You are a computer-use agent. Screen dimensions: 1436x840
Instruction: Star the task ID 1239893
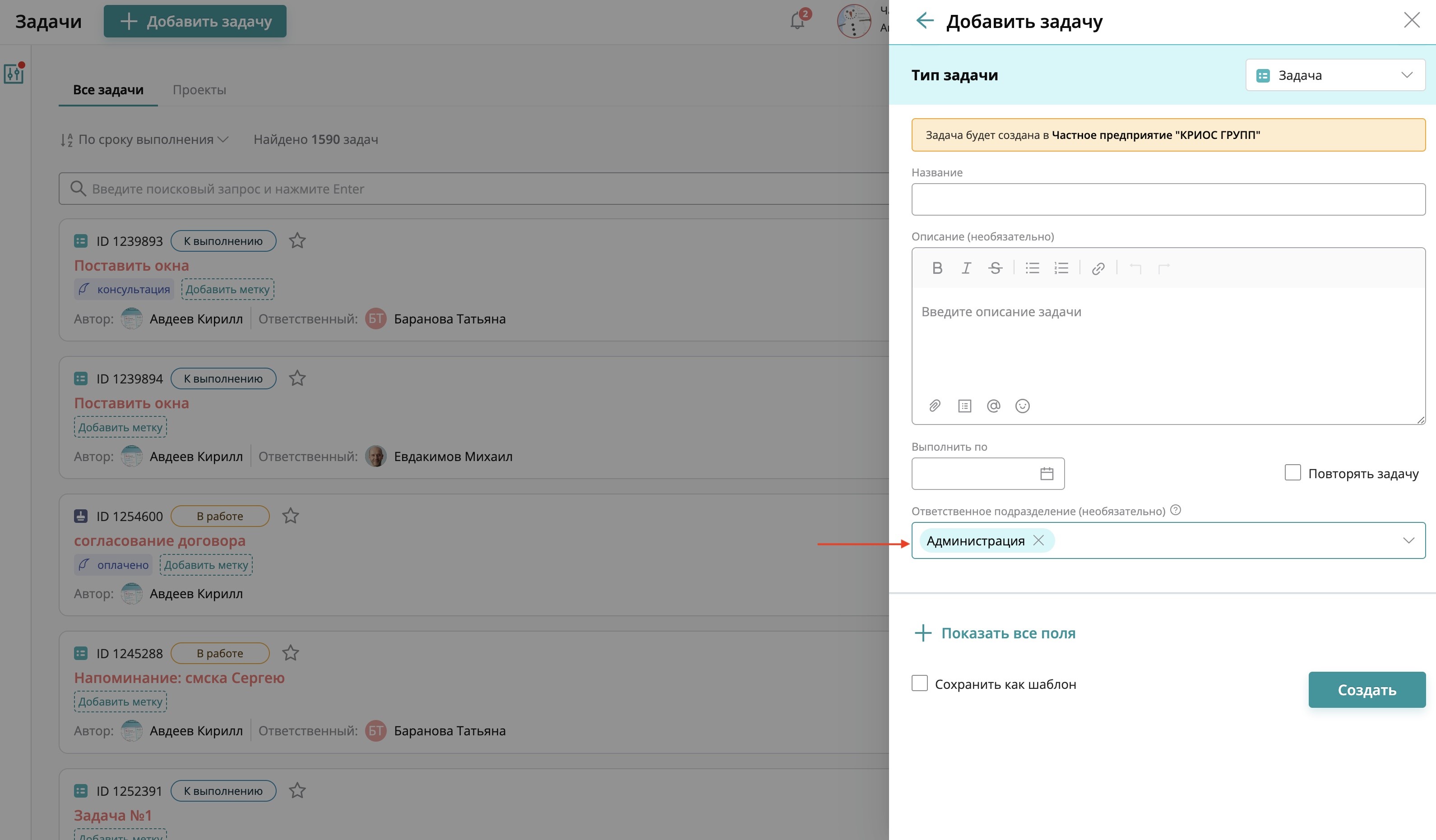(297, 241)
